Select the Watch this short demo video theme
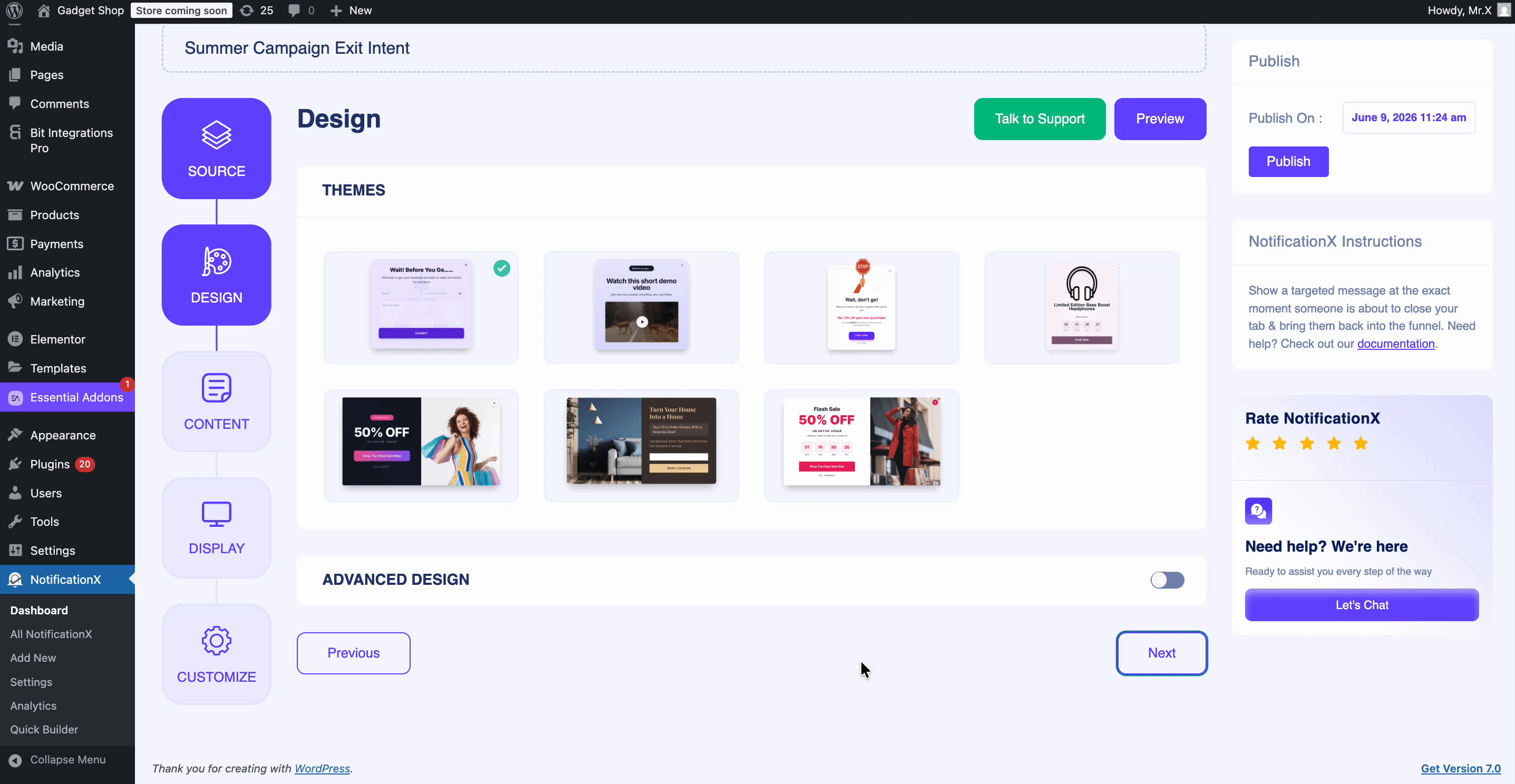The width and height of the screenshot is (1515, 784). coord(641,307)
